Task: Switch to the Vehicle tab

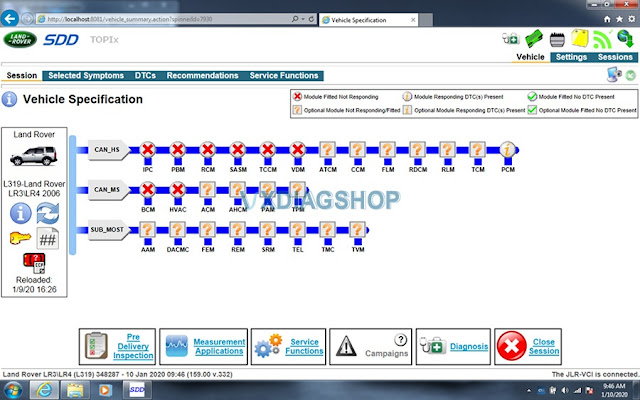Action: click(530, 57)
